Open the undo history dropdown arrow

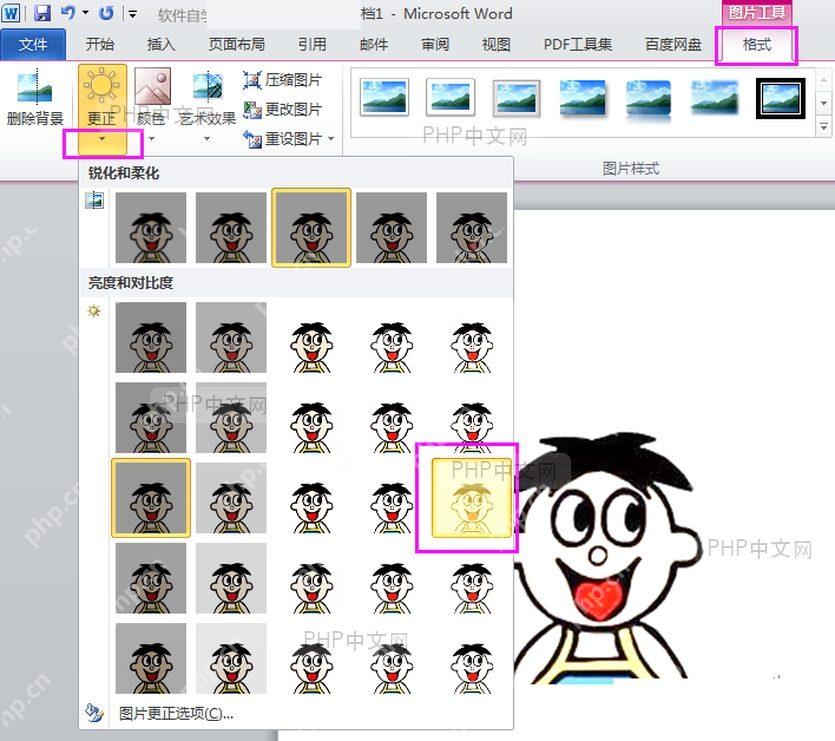point(86,12)
